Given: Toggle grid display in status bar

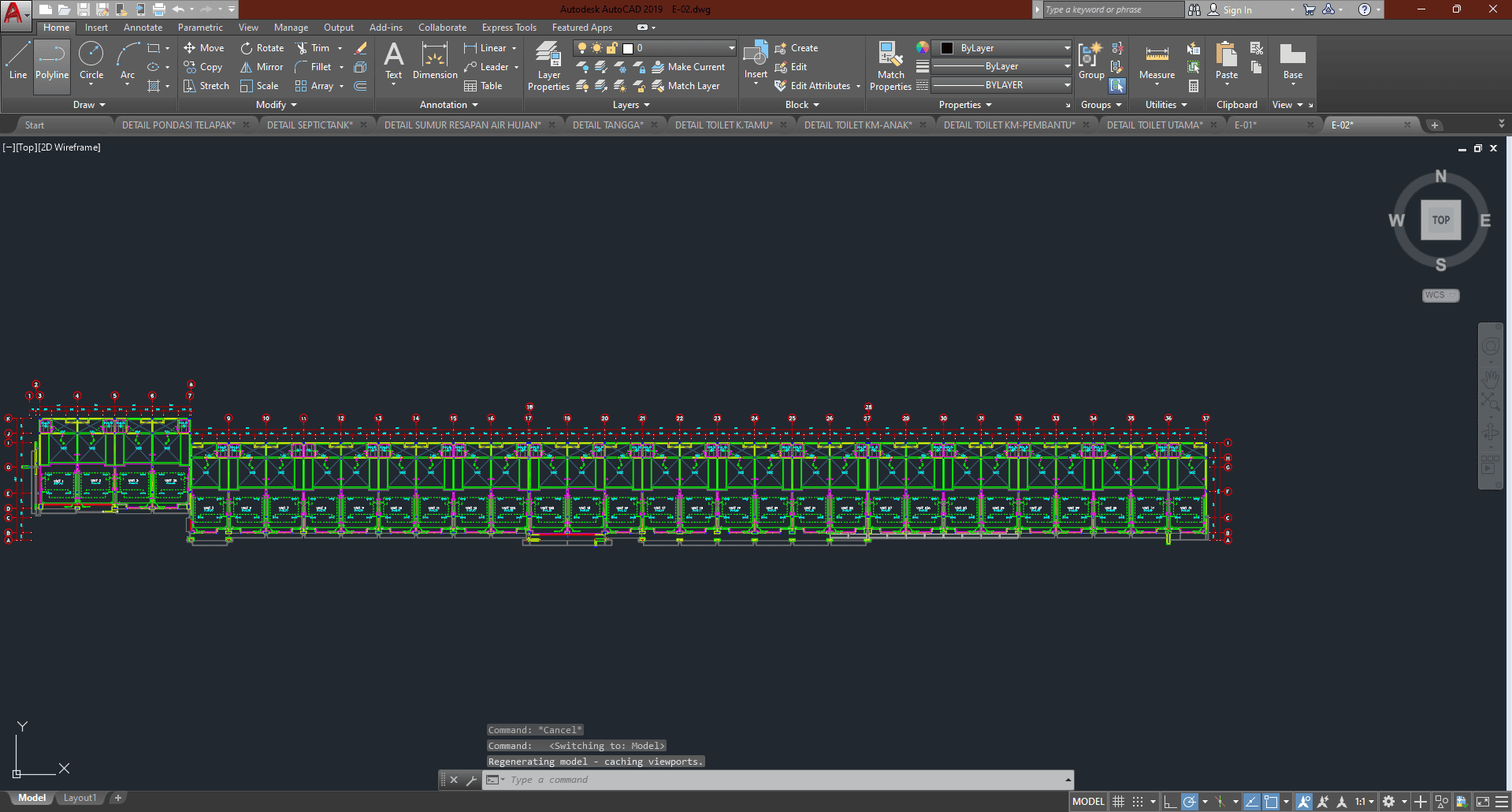Looking at the screenshot, I should pos(1118,802).
